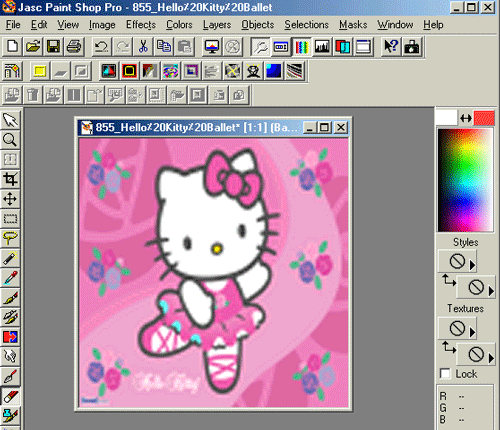Expand the foreground texture flyout arrow
This screenshot has width=500, height=430.
472,332
